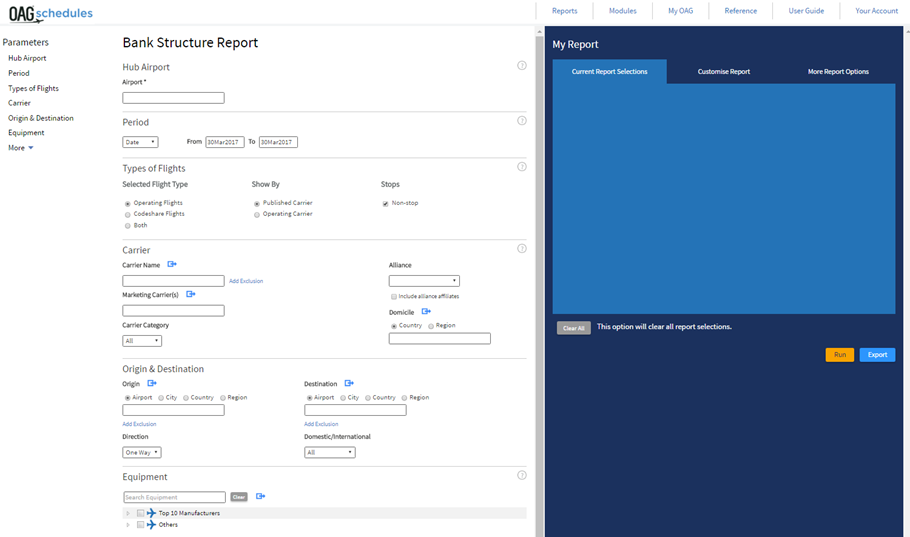Open the Origin lookup icon
This screenshot has width=910, height=537.
pyautogui.click(x=151, y=383)
